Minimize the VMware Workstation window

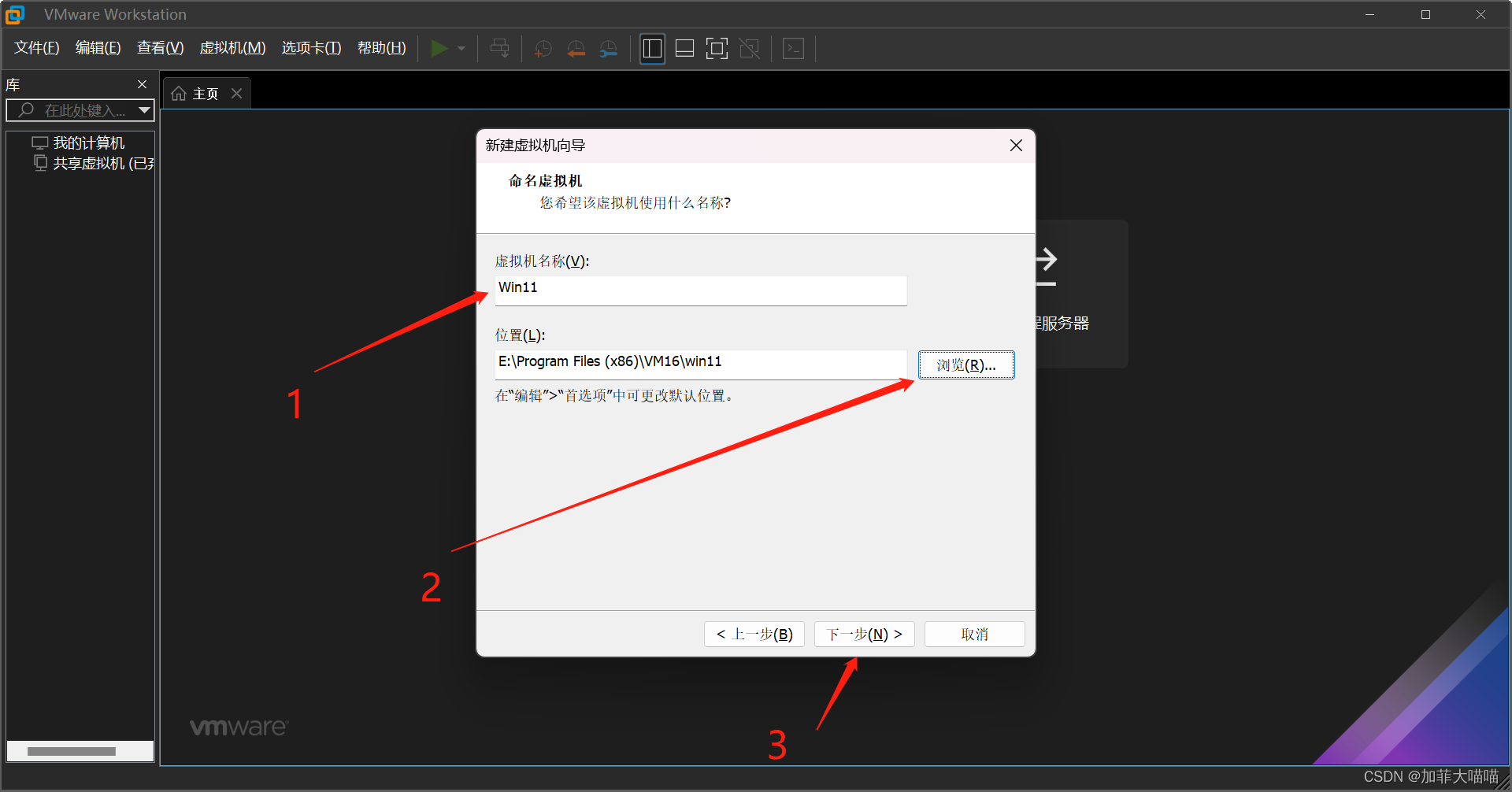click(1370, 14)
